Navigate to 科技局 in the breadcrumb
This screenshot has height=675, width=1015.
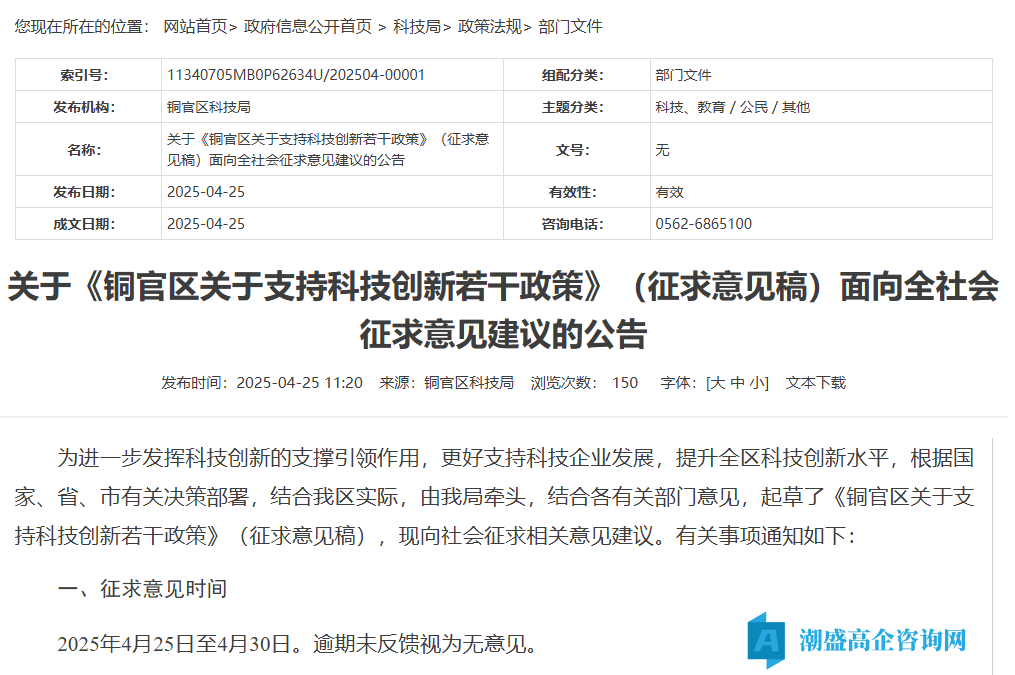[x=416, y=27]
